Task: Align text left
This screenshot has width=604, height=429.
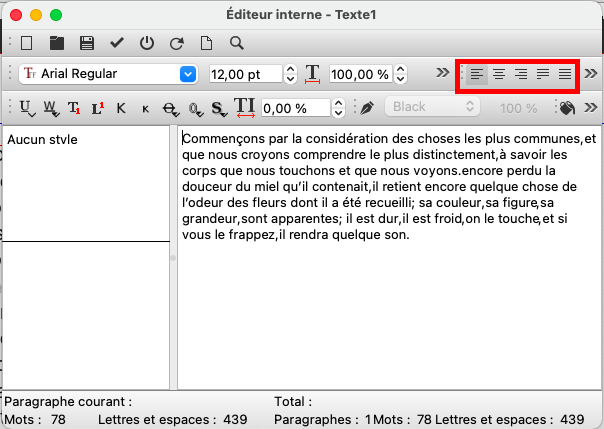Action: click(x=477, y=74)
